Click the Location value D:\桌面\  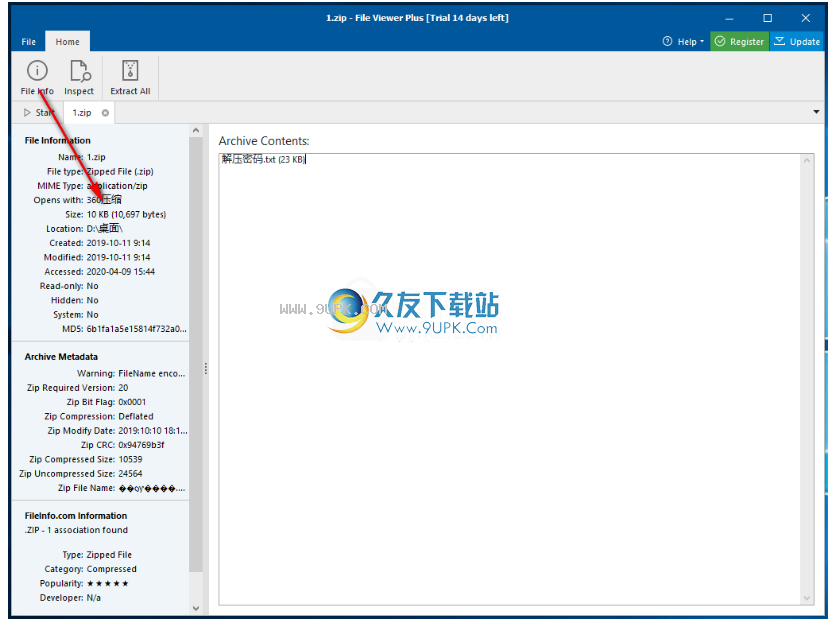(x=105, y=229)
